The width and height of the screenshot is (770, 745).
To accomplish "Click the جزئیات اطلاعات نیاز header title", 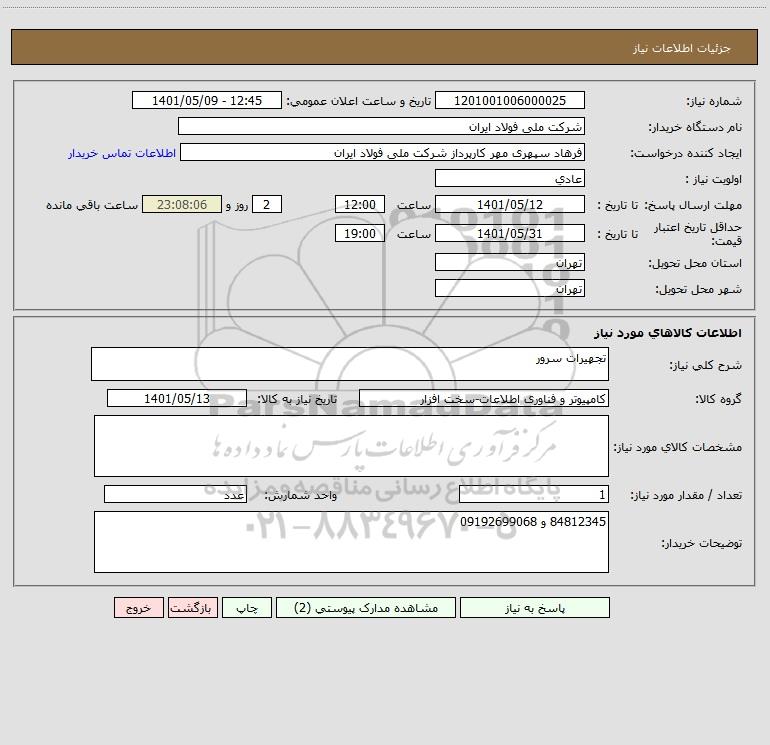I will pos(682,48).
